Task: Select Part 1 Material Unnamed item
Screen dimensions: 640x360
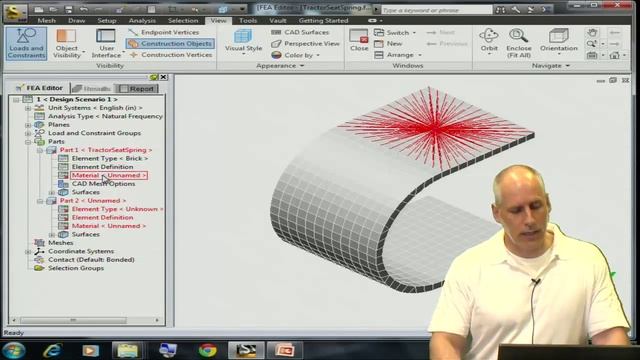Action: [x=109, y=176]
